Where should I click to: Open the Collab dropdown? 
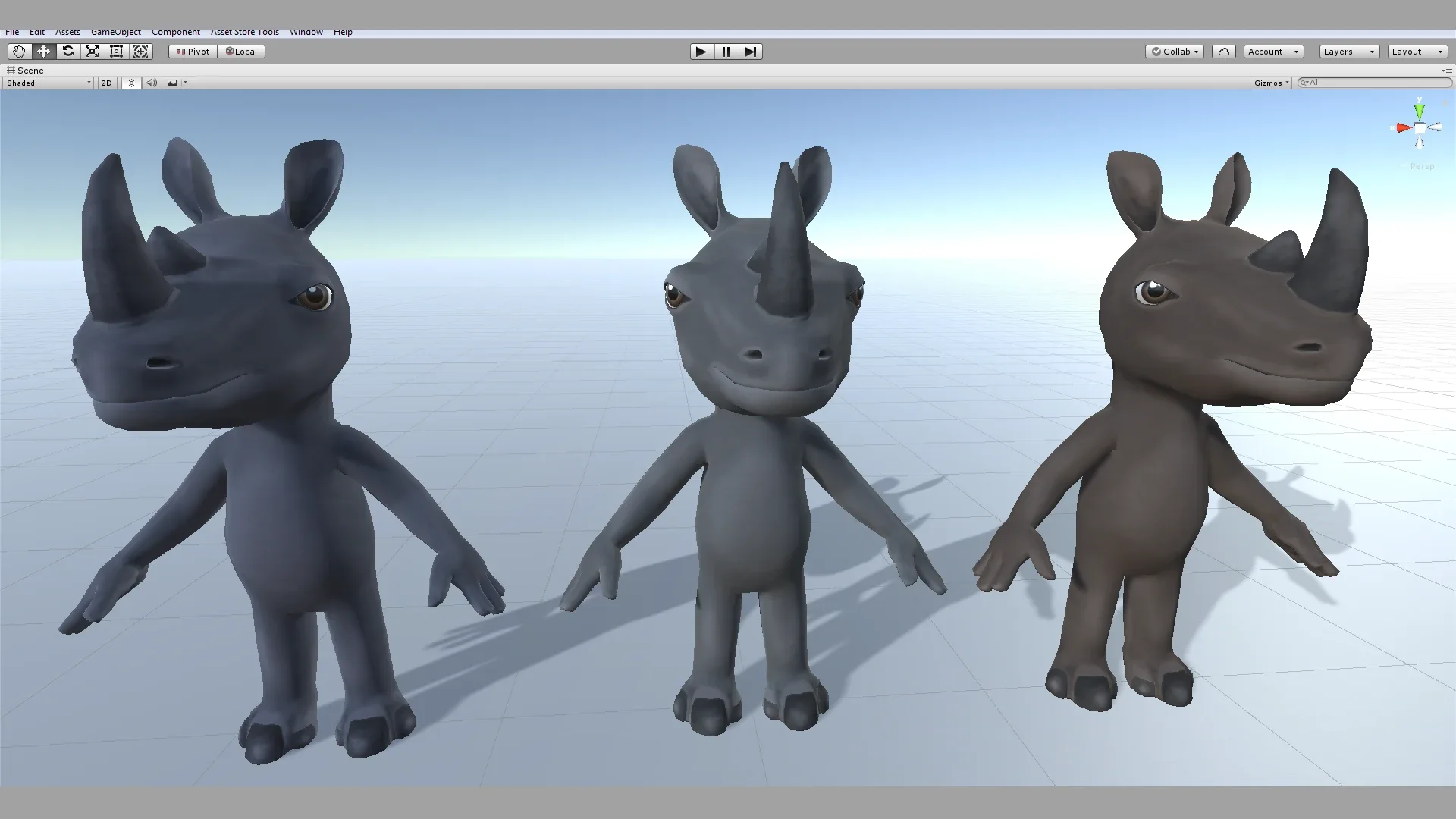point(1175,52)
